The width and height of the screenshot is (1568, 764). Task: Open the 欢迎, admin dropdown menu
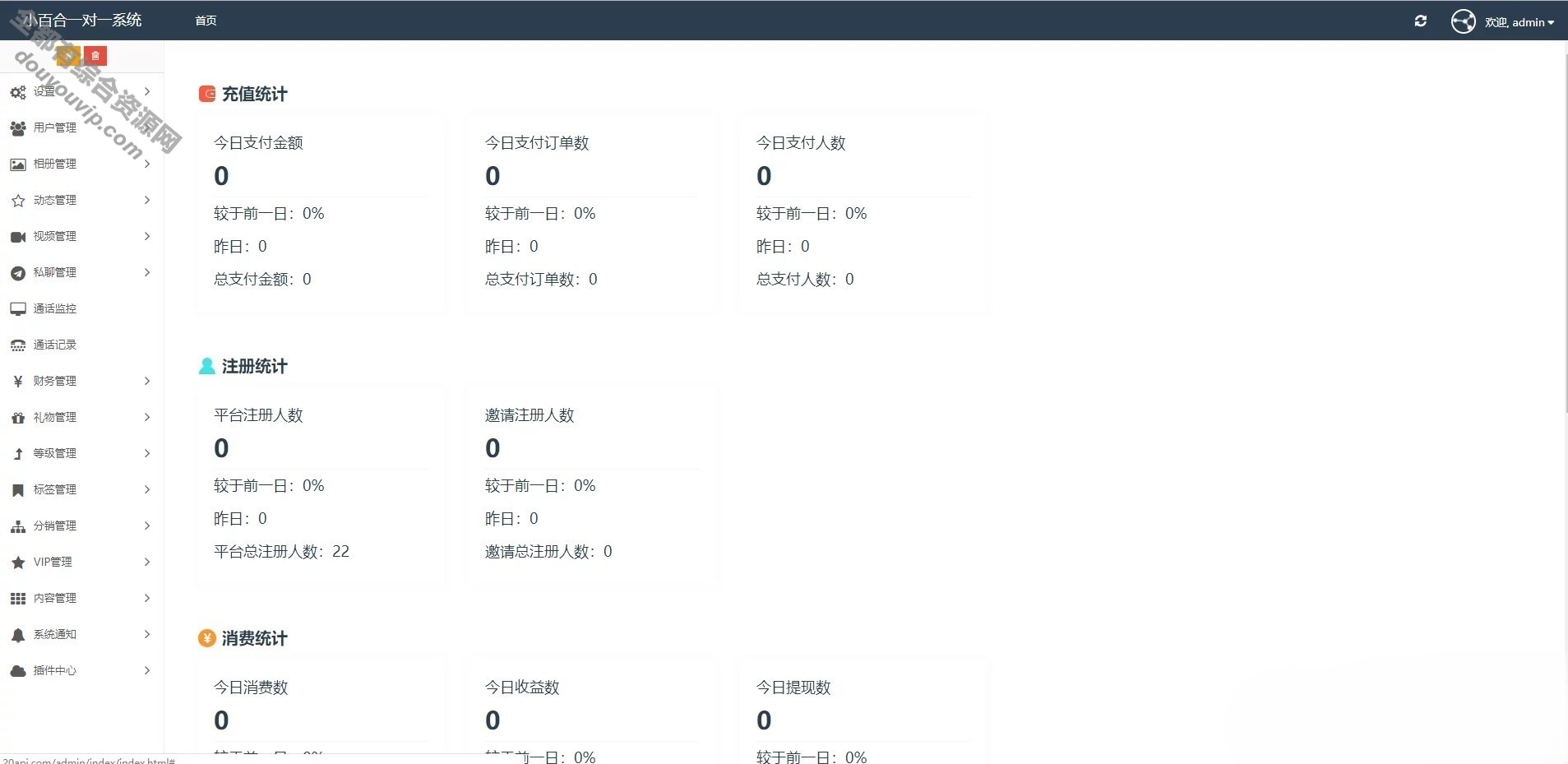1519,22
